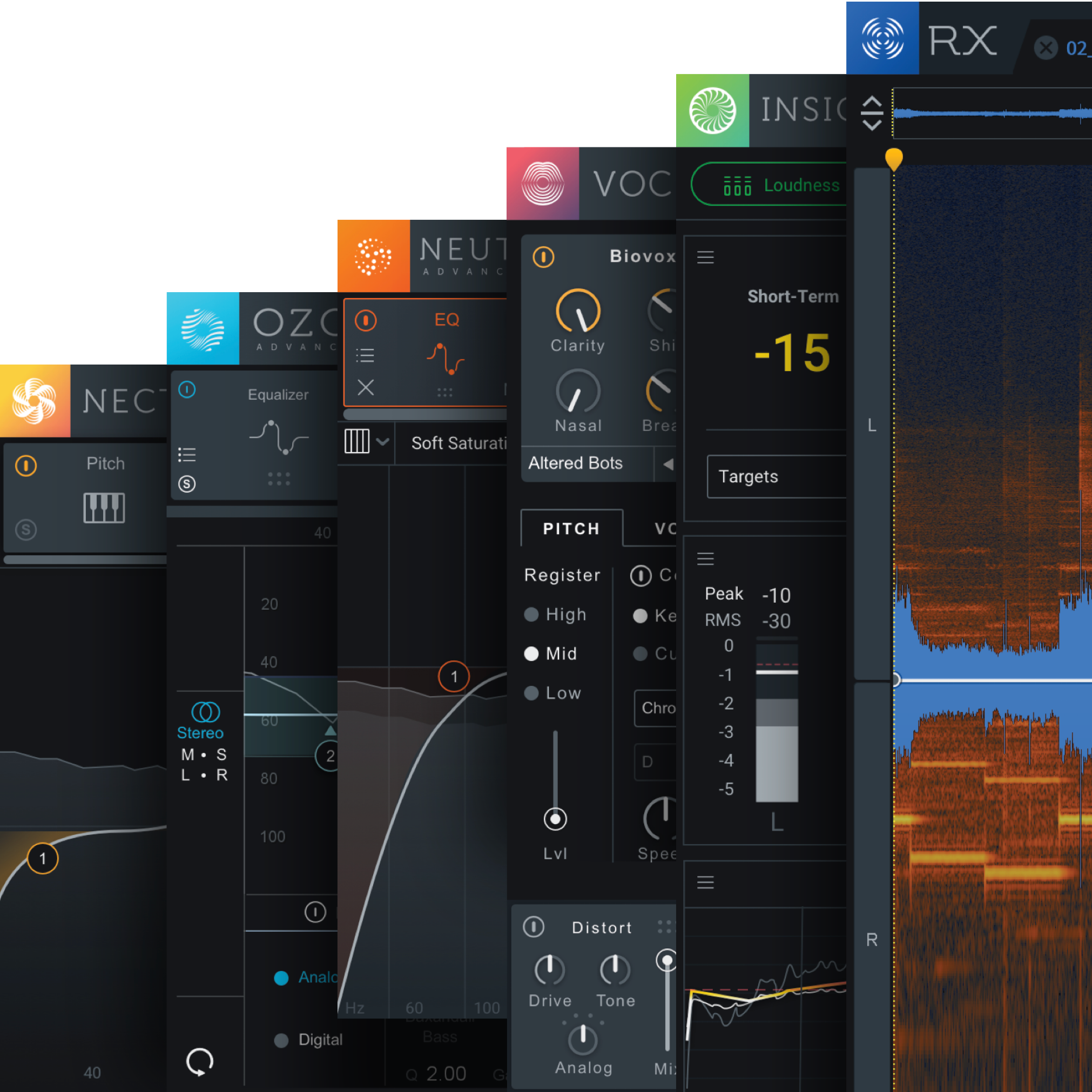Image resolution: width=1092 pixels, height=1092 pixels.
Task: Click the Insight Loudness bars icon
Action: (x=738, y=185)
